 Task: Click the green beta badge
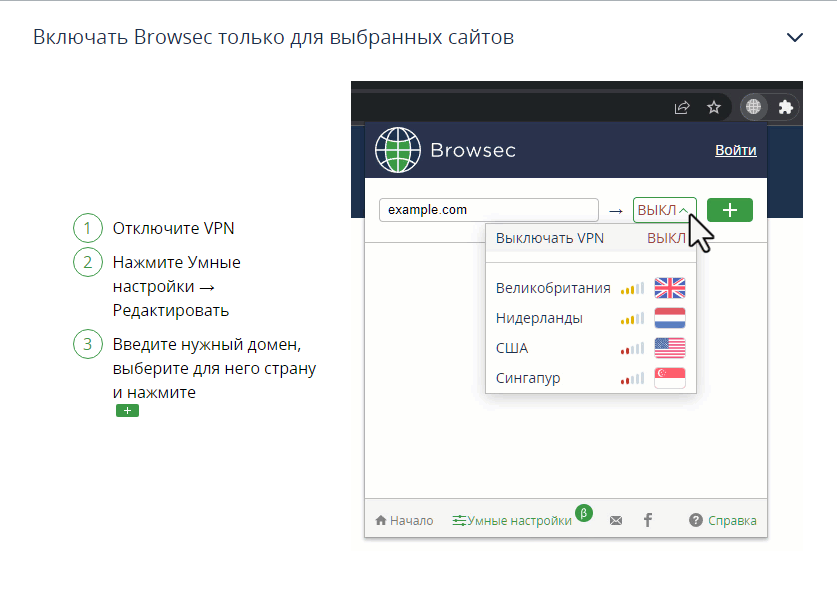pos(584,513)
